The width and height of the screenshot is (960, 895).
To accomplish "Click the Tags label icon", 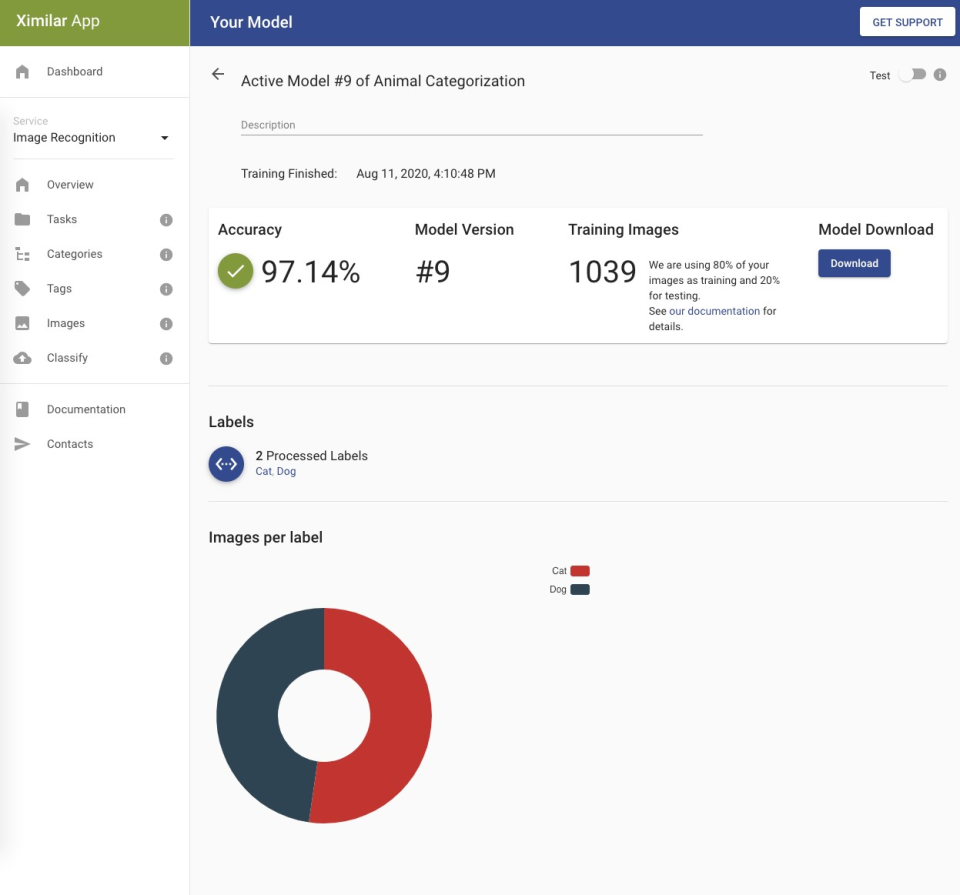I will (x=22, y=288).
